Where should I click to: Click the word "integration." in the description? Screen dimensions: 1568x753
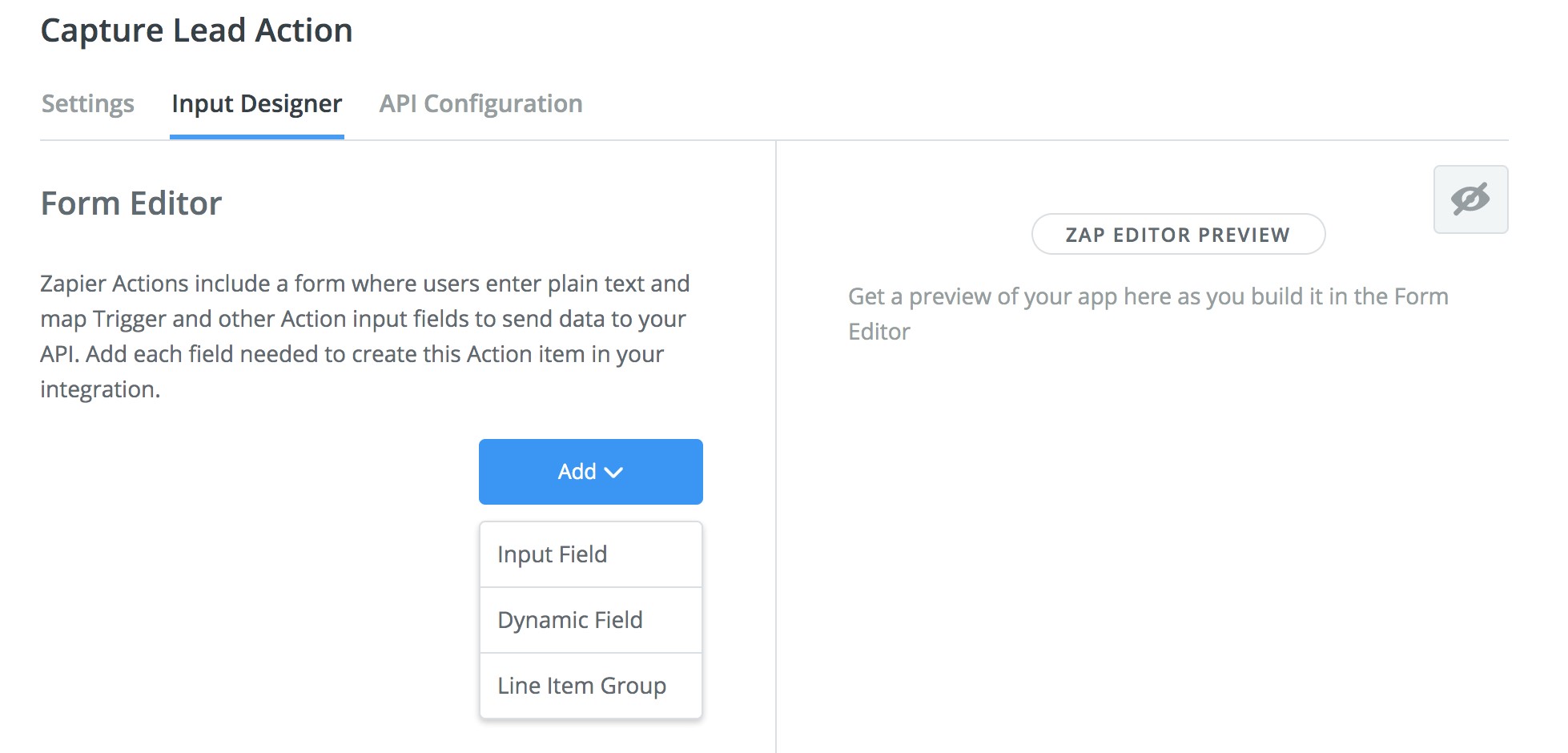coord(100,390)
